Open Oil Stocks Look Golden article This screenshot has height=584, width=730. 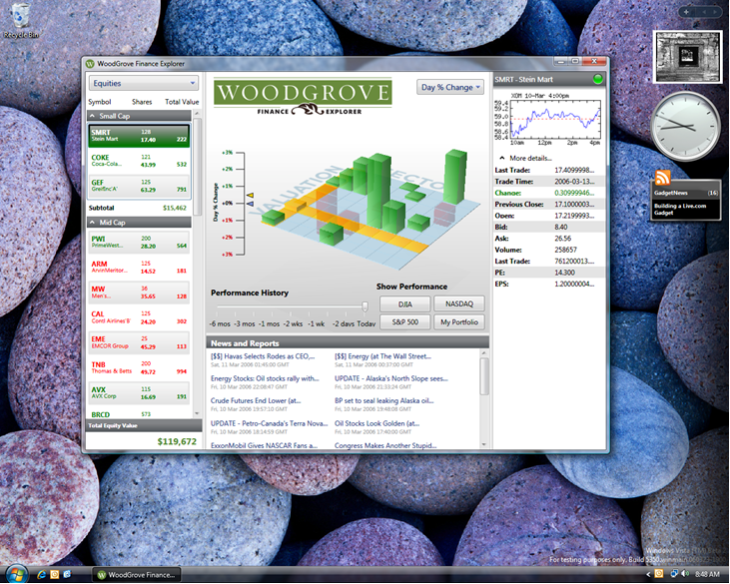[x=377, y=423]
